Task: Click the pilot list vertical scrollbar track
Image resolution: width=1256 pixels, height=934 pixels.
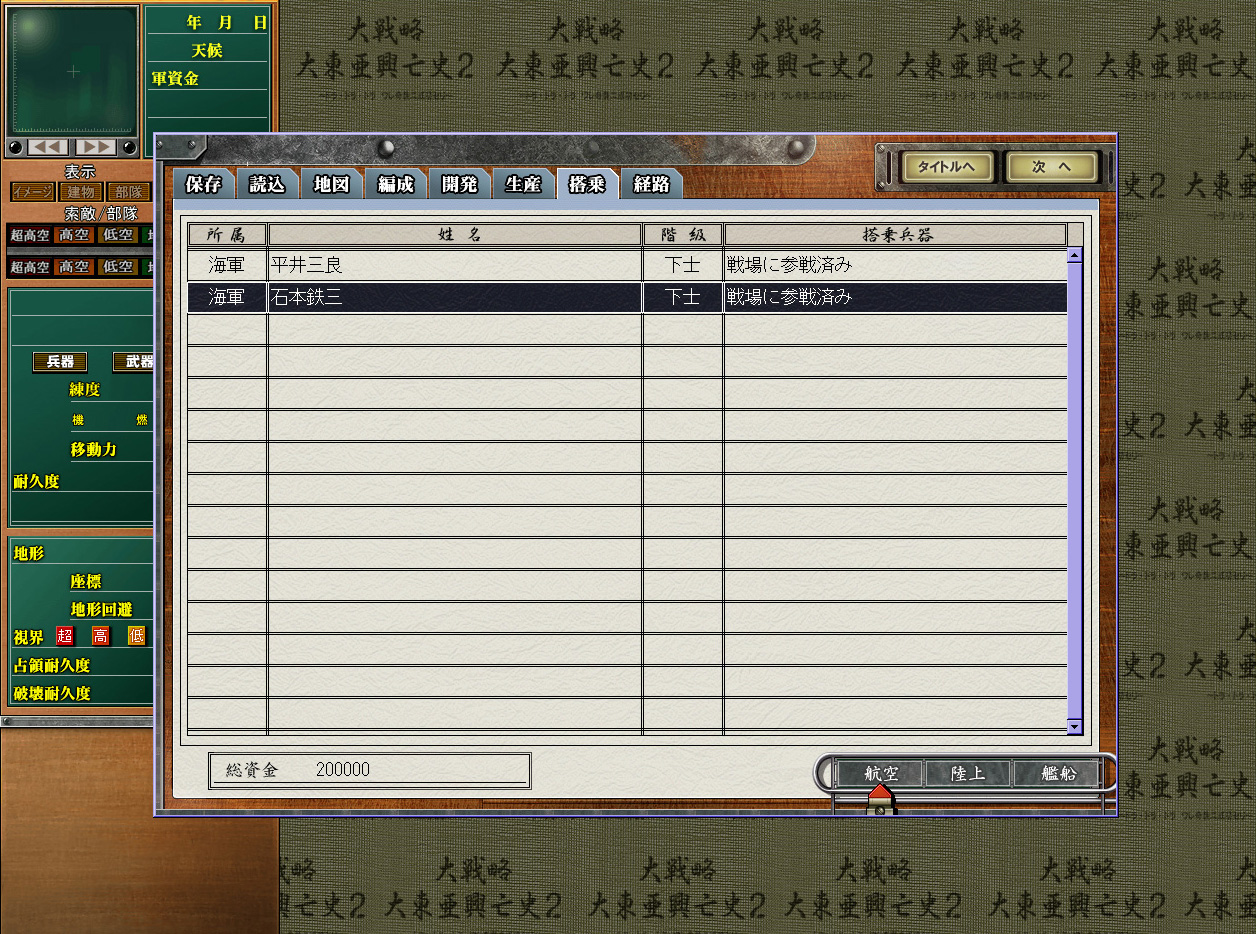Action: tap(1075, 491)
